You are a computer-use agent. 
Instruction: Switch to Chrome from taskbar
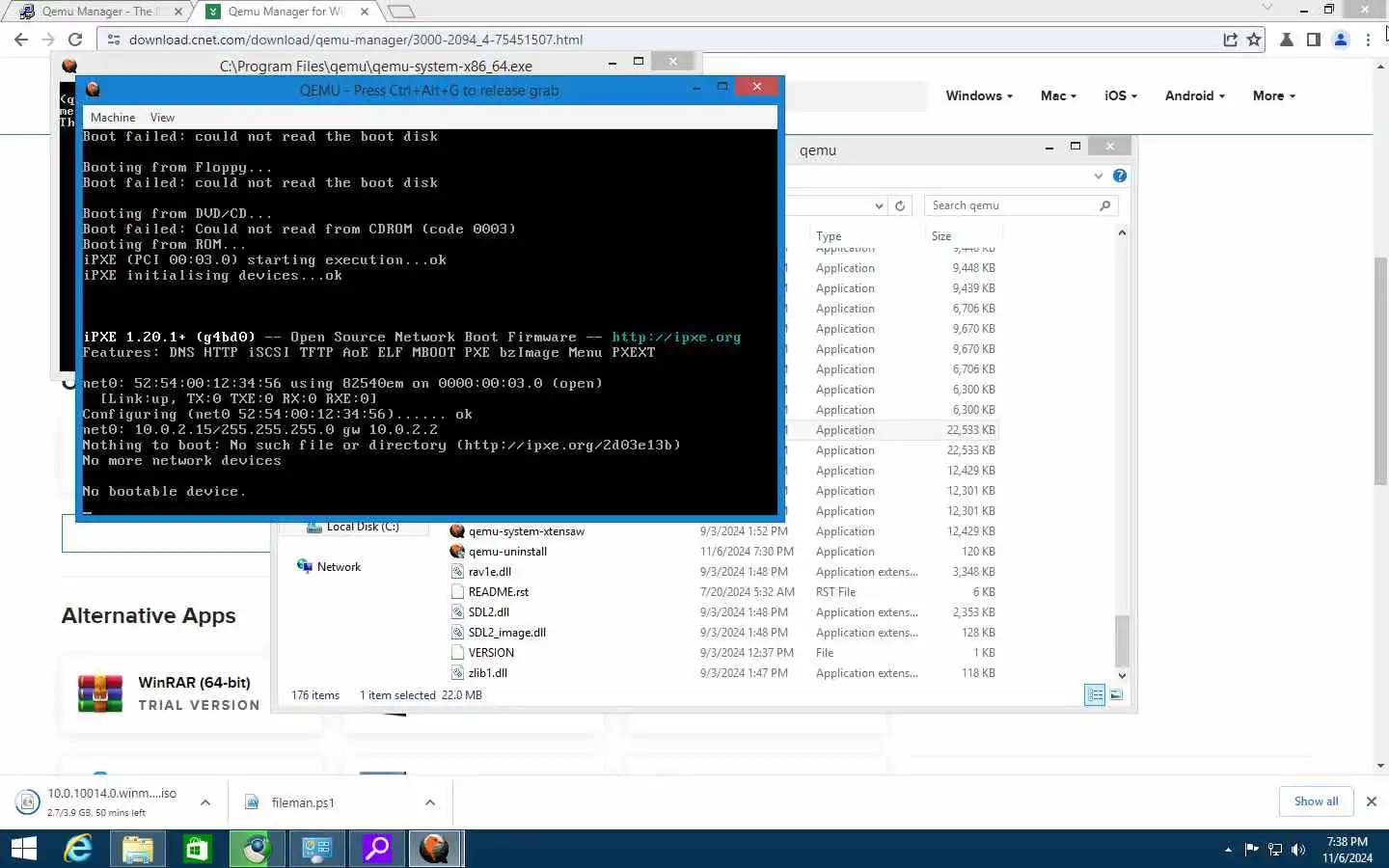[x=256, y=849]
